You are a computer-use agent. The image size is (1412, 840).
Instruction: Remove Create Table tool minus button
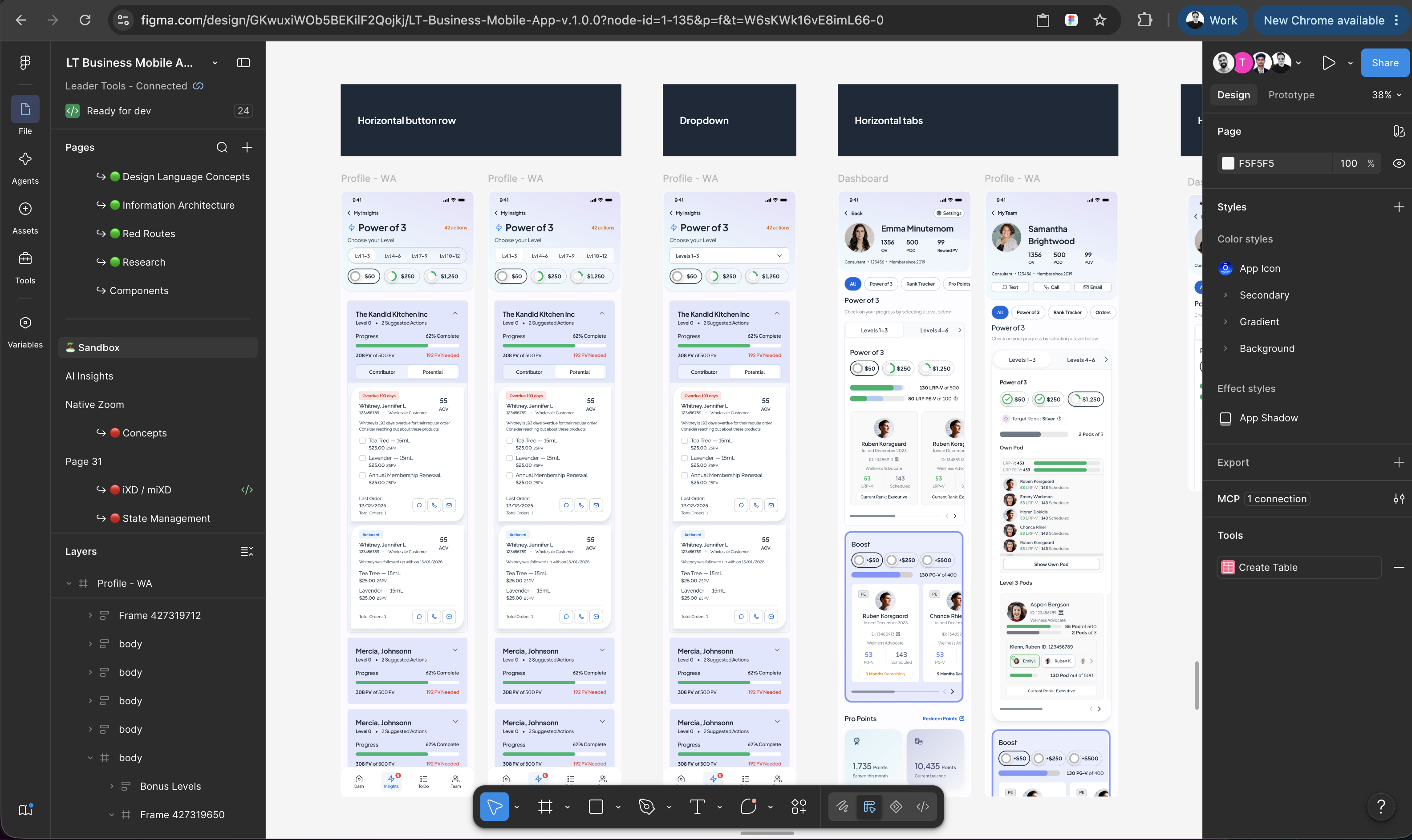(x=1398, y=567)
